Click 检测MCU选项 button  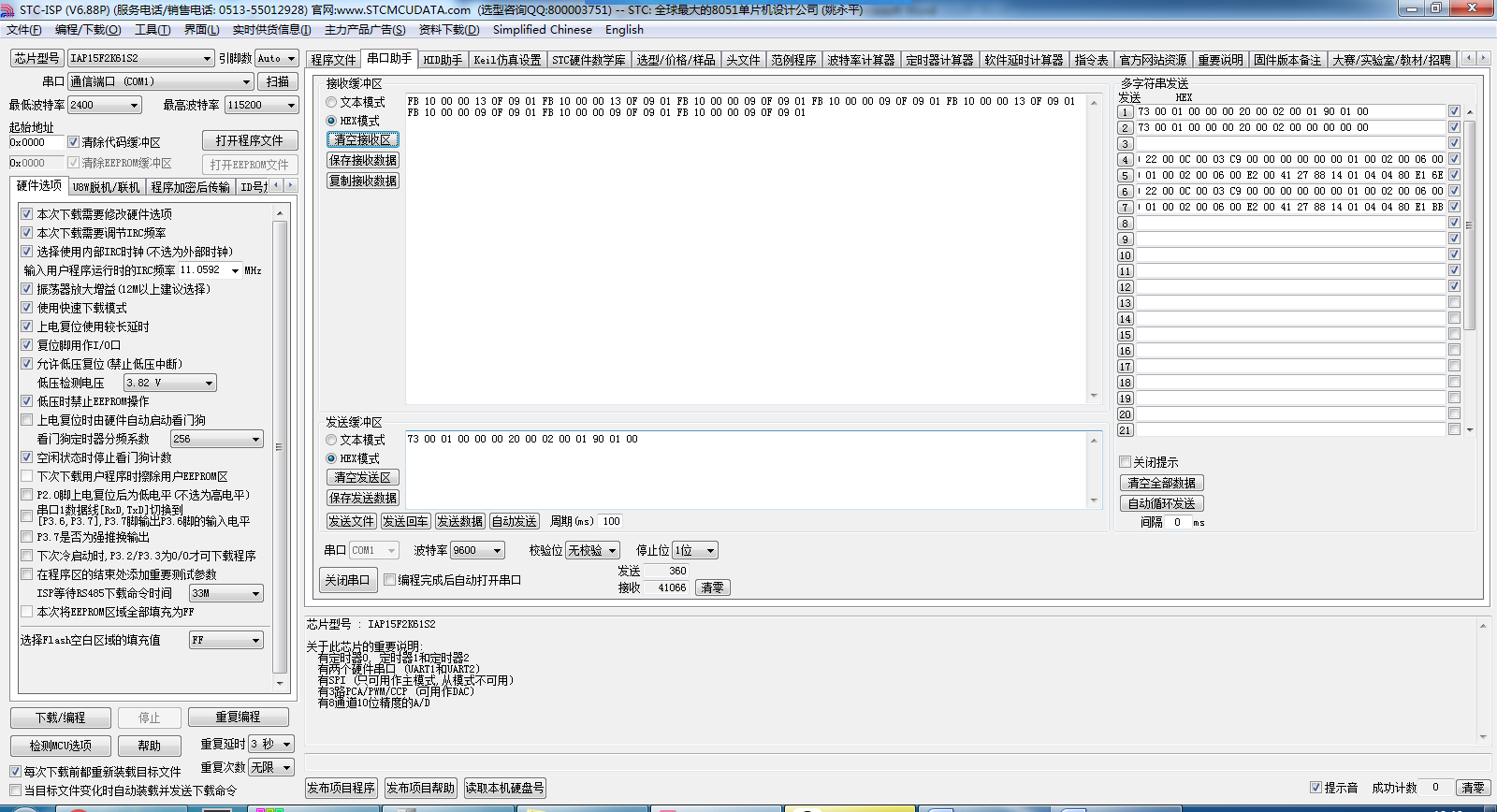click(x=60, y=746)
